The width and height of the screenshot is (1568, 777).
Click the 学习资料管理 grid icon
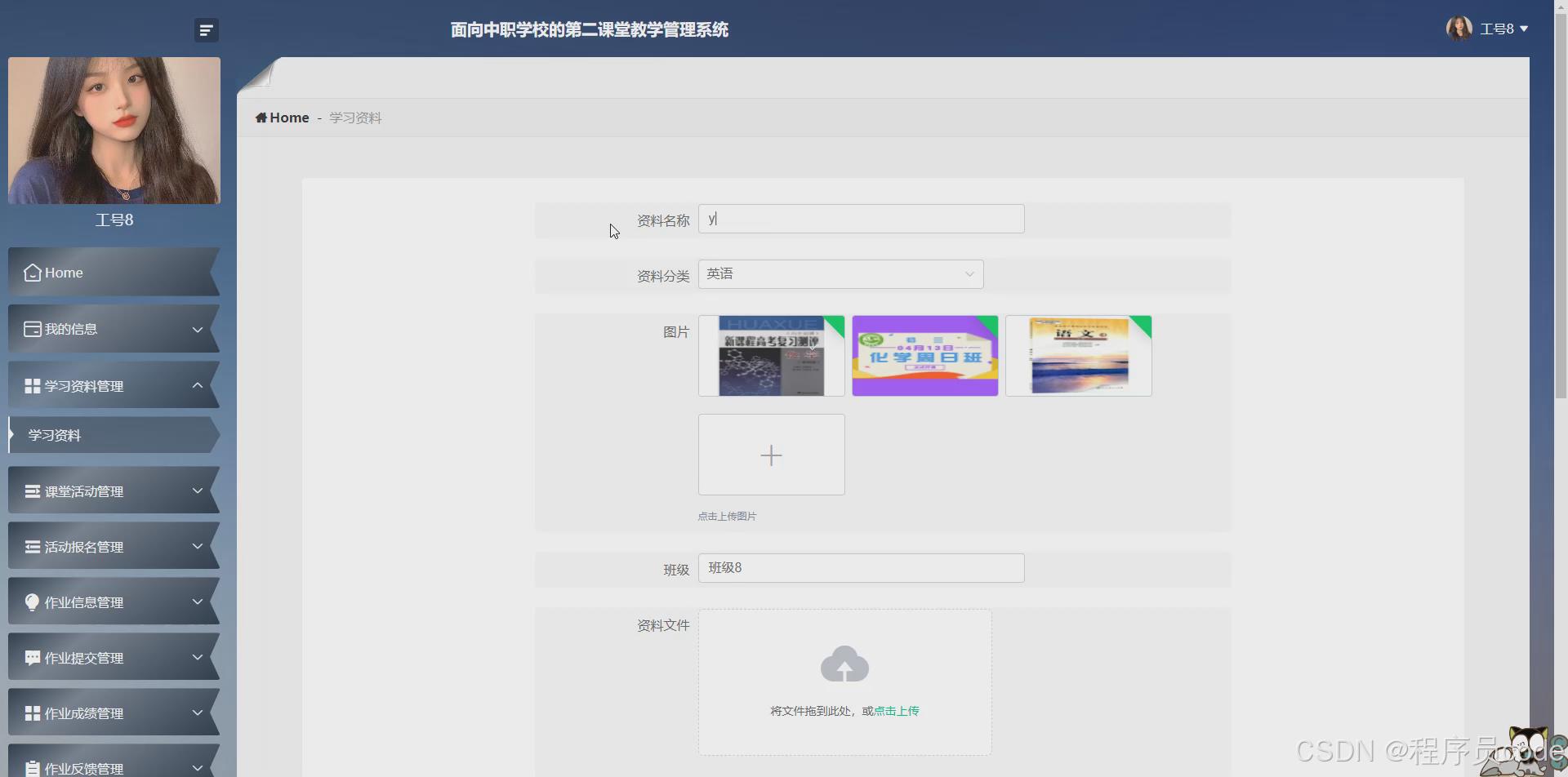coord(32,384)
